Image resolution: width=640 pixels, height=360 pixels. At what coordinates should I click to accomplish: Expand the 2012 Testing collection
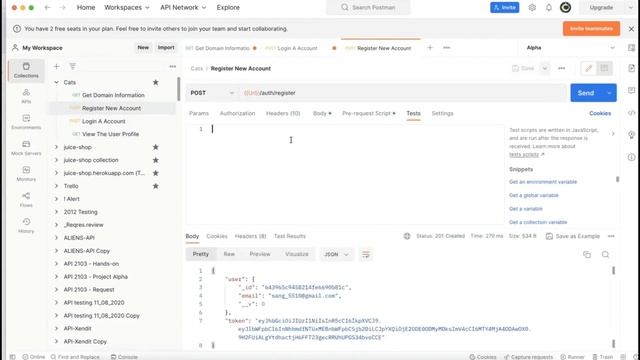pyautogui.click(x=56, y=212)
